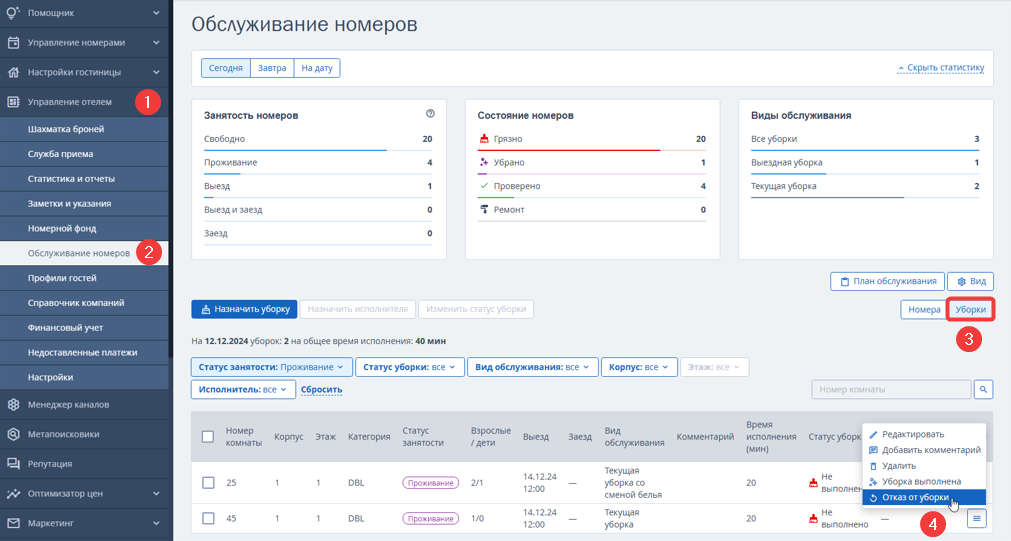Toggle the select-all checkbox in table header
Viewport: 1011px width, 541px height.
(208, 437)
